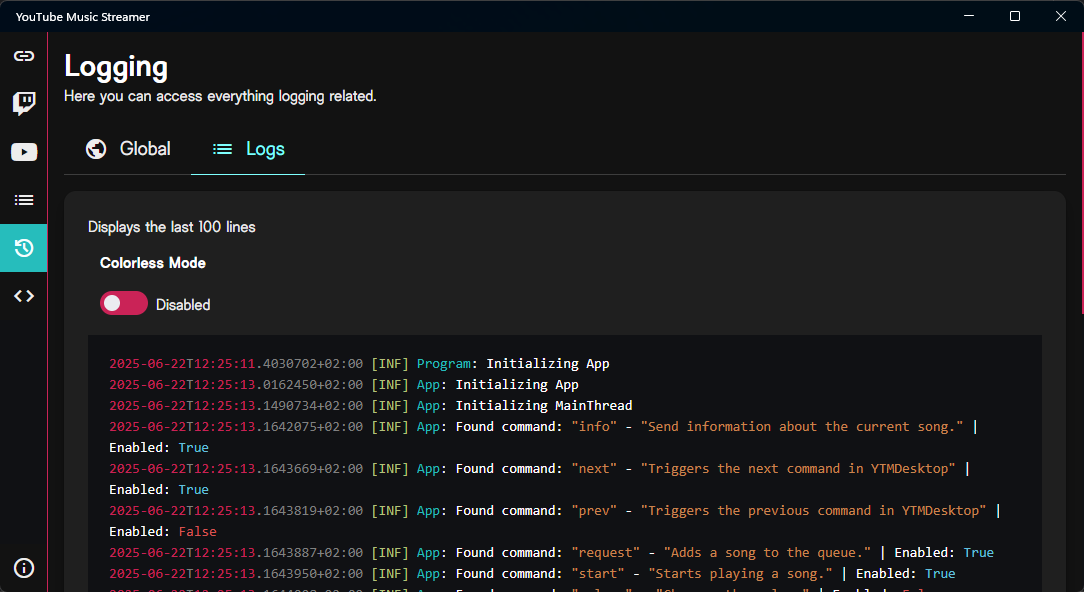Maximize the YouTube Music Streamer window
This screenshot has width=1084, height=592.
1015,16
